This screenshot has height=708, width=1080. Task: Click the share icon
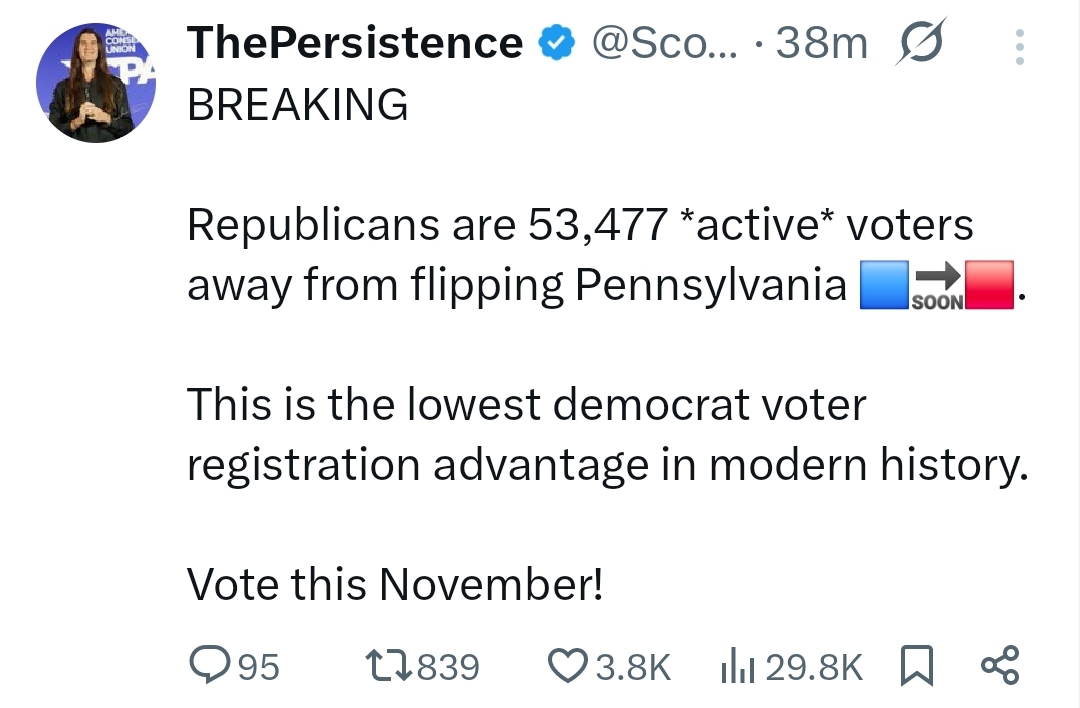(1000, 665)
